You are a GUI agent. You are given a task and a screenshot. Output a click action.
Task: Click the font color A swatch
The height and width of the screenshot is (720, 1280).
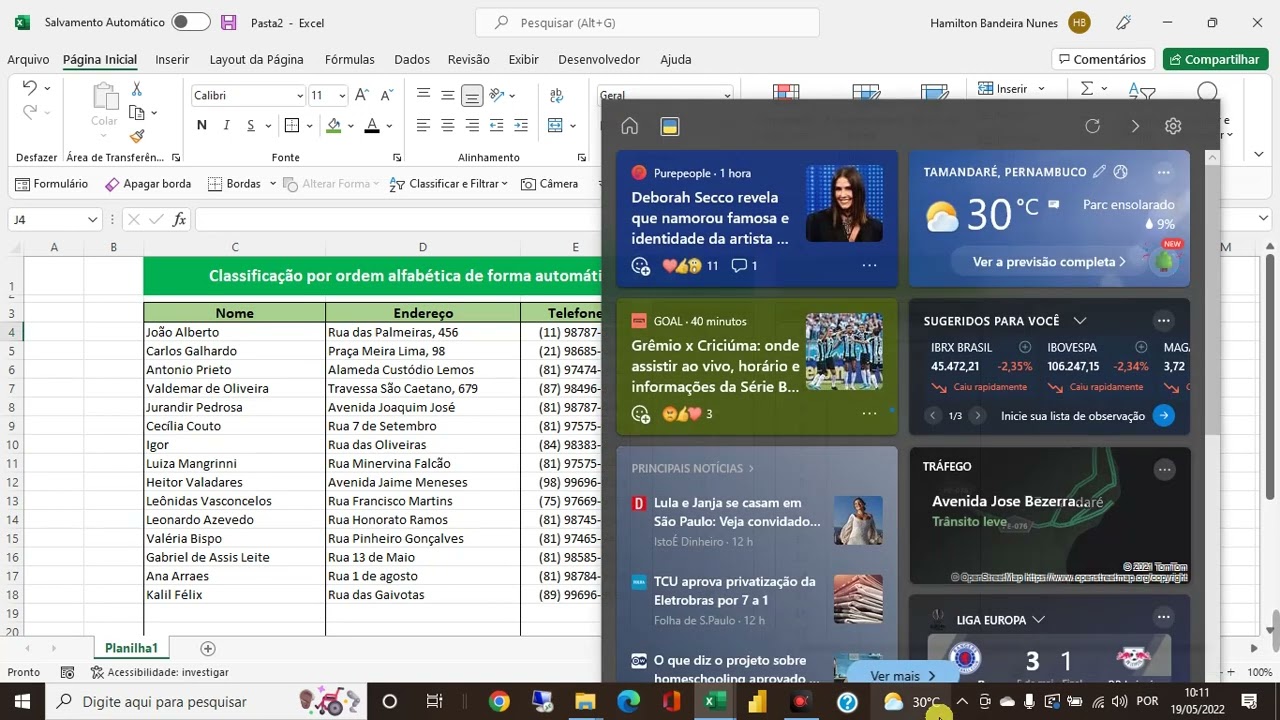pos(372,125)
